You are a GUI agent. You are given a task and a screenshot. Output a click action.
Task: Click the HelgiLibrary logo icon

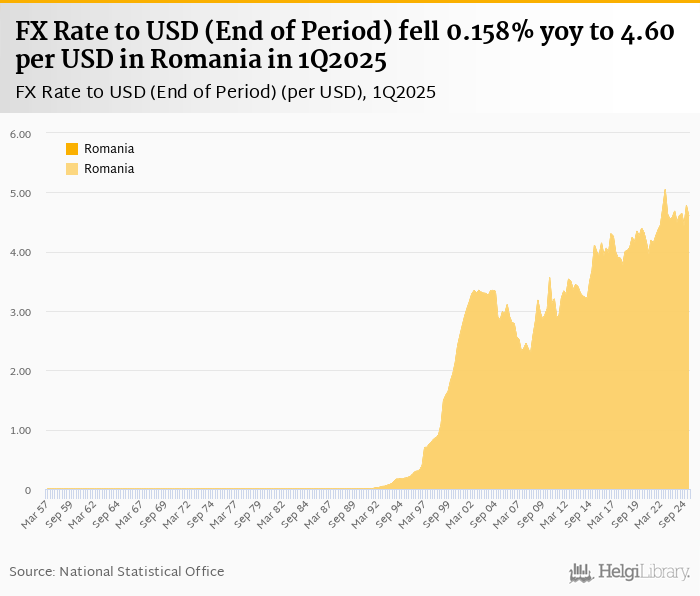(x=581, y=572)
